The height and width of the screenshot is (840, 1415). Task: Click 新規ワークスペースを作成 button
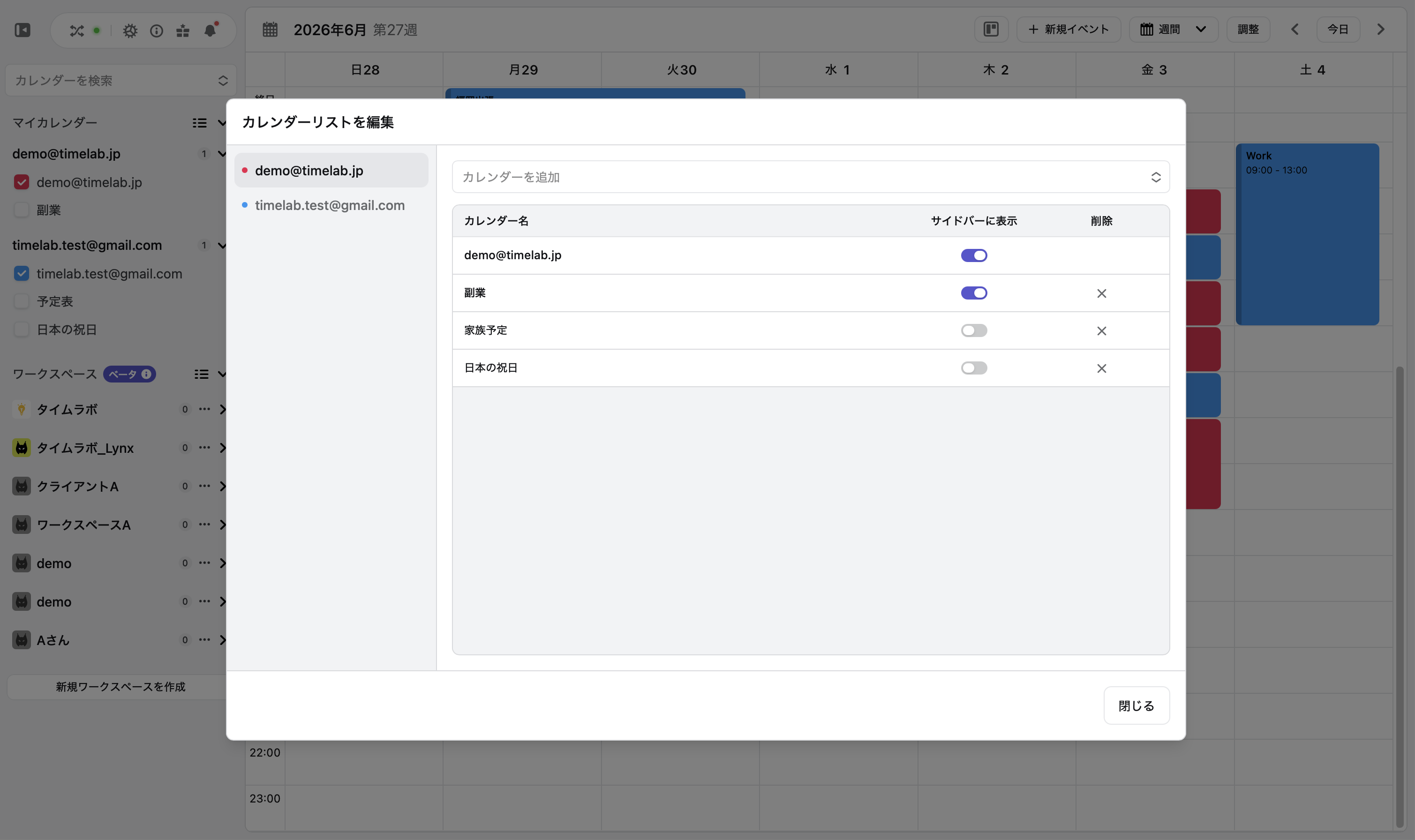pyautogui.click(x=120, y=687)
